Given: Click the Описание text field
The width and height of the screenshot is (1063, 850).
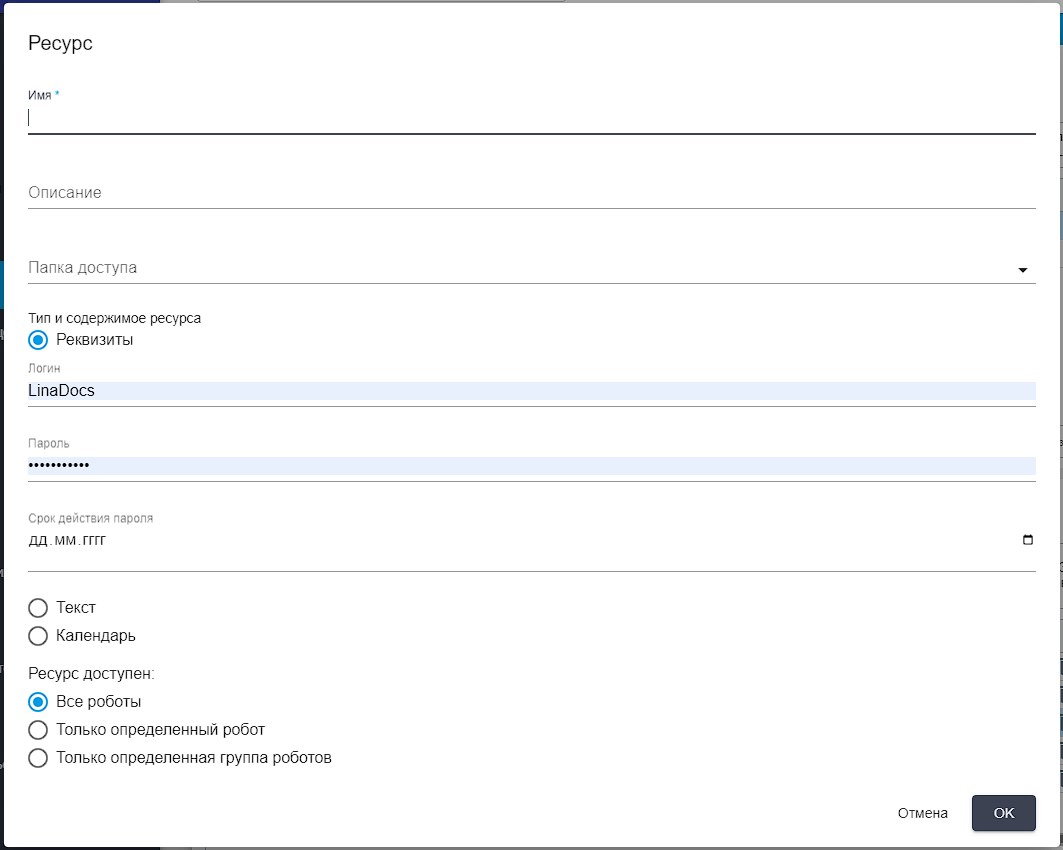Looking at the screenshot, I should click(532, 193).
